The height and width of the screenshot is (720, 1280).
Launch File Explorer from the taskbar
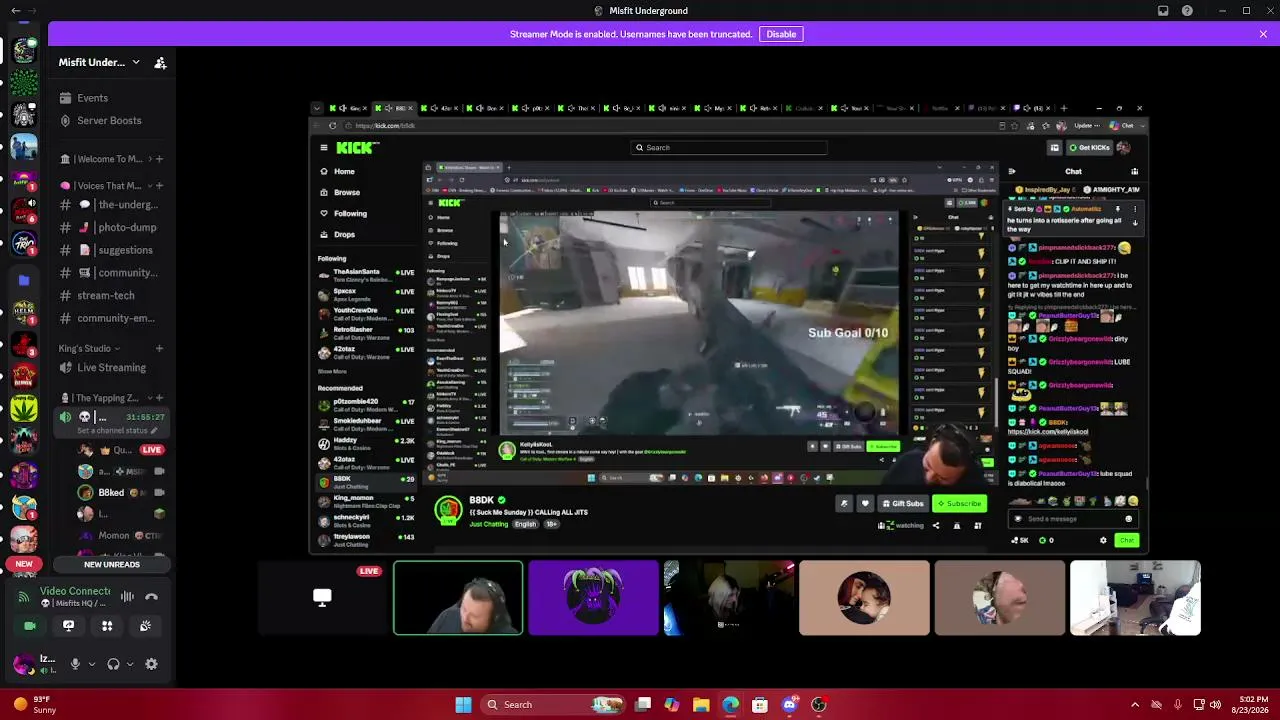click(701, 705)
